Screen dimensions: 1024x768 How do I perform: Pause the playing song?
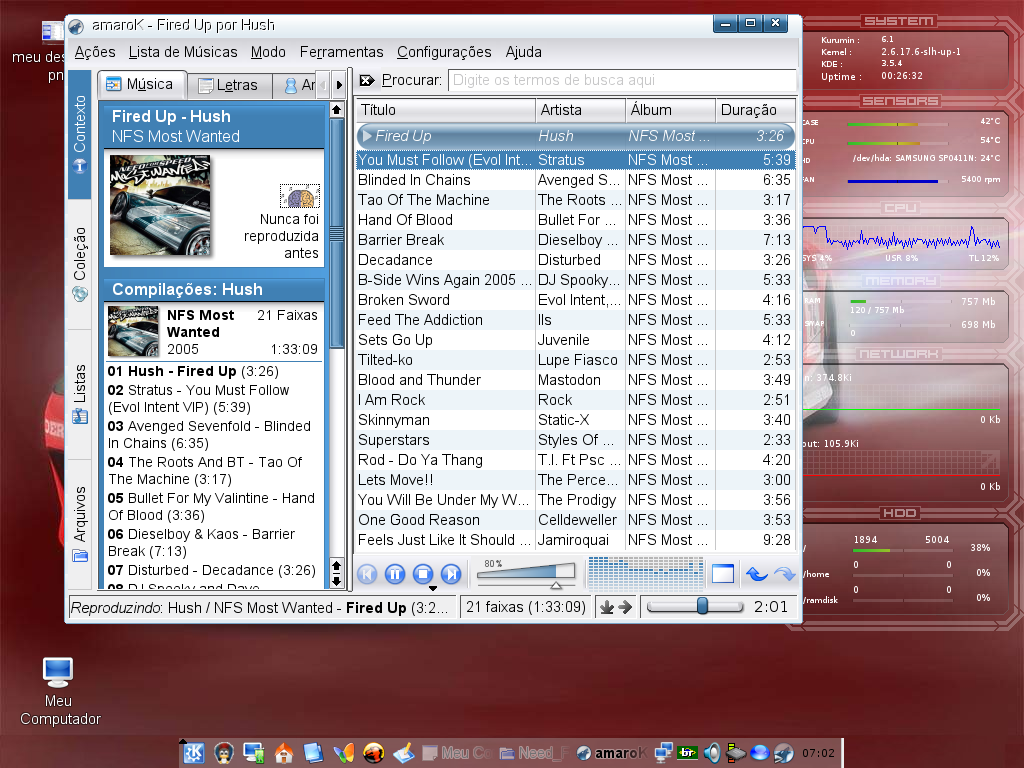[x=395, y=574]
